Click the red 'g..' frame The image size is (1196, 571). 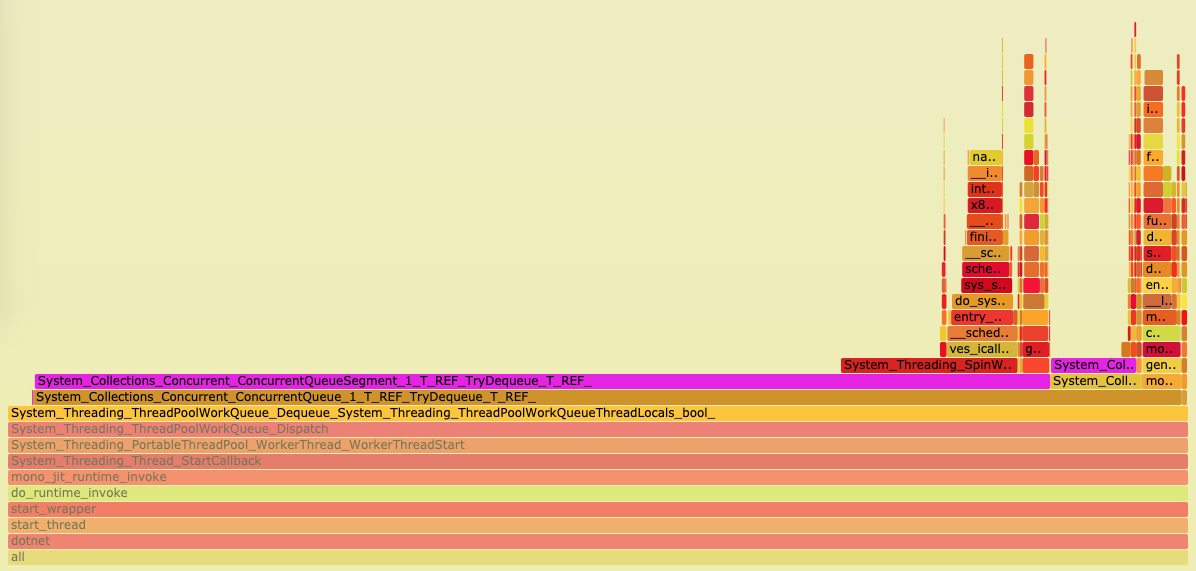coord(1035,349)
